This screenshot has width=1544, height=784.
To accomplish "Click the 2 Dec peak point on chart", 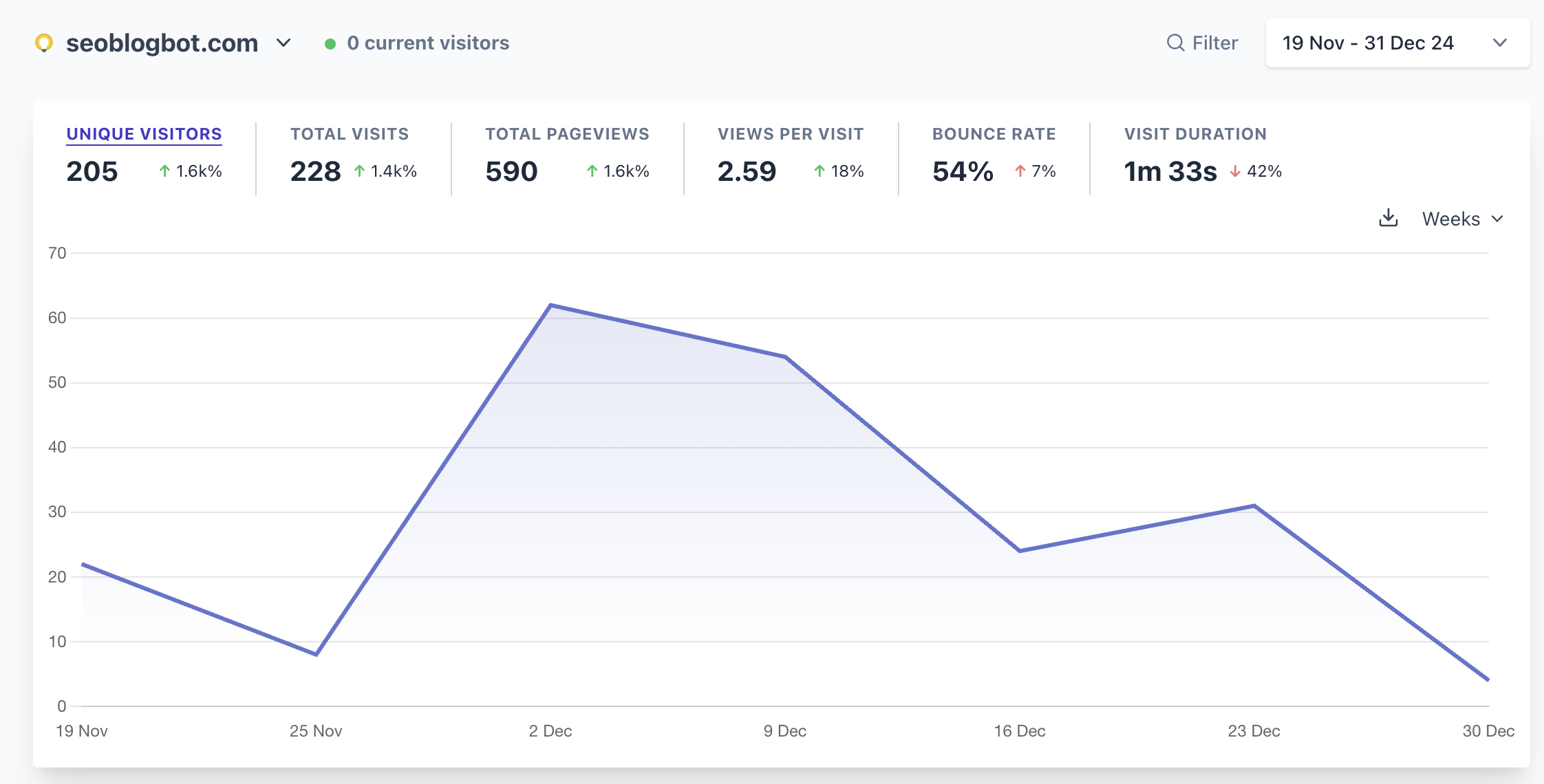I will click(x=550, y=305).
